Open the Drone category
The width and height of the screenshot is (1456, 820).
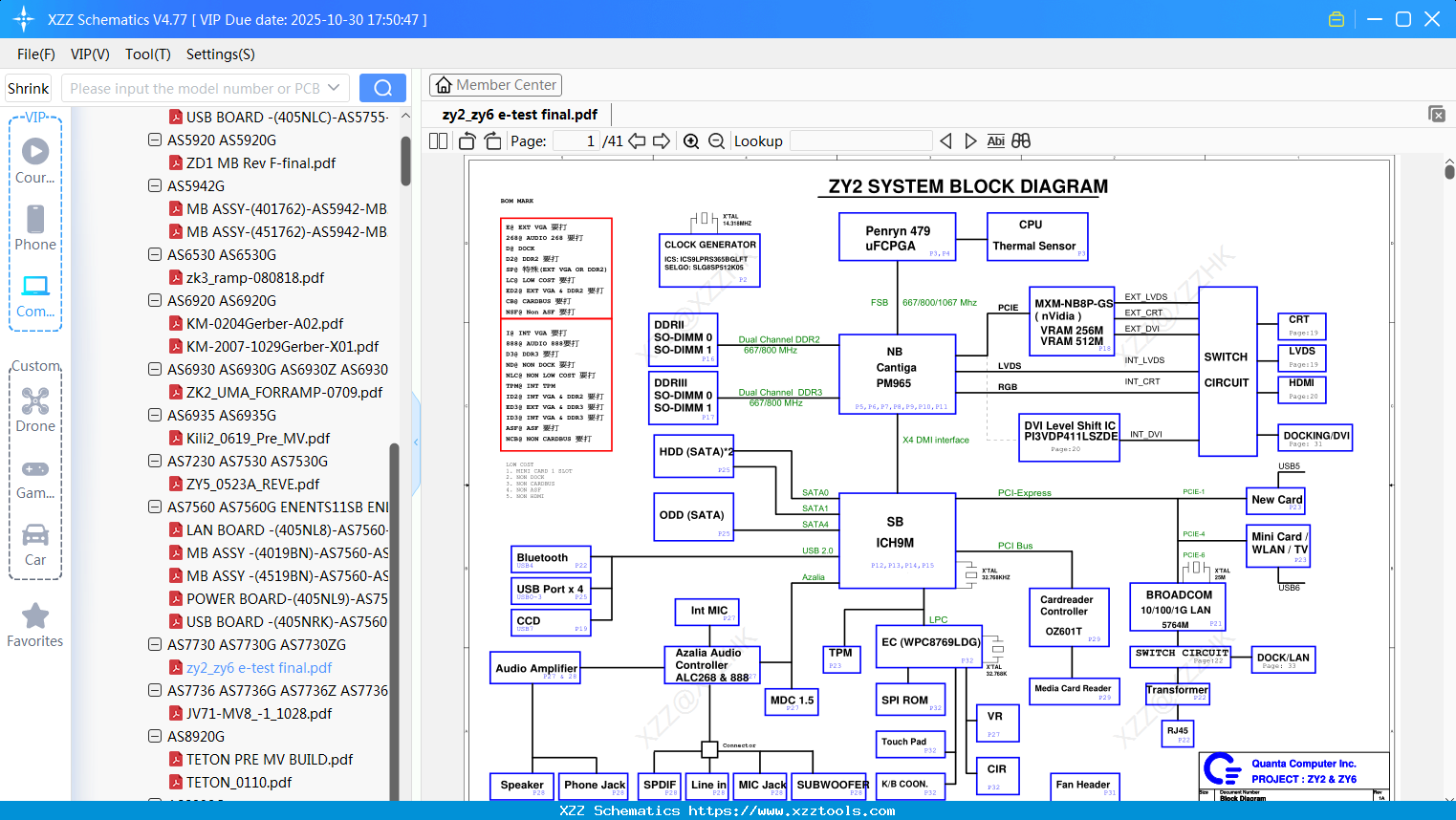pyautogui.click(x=35, y=410)
